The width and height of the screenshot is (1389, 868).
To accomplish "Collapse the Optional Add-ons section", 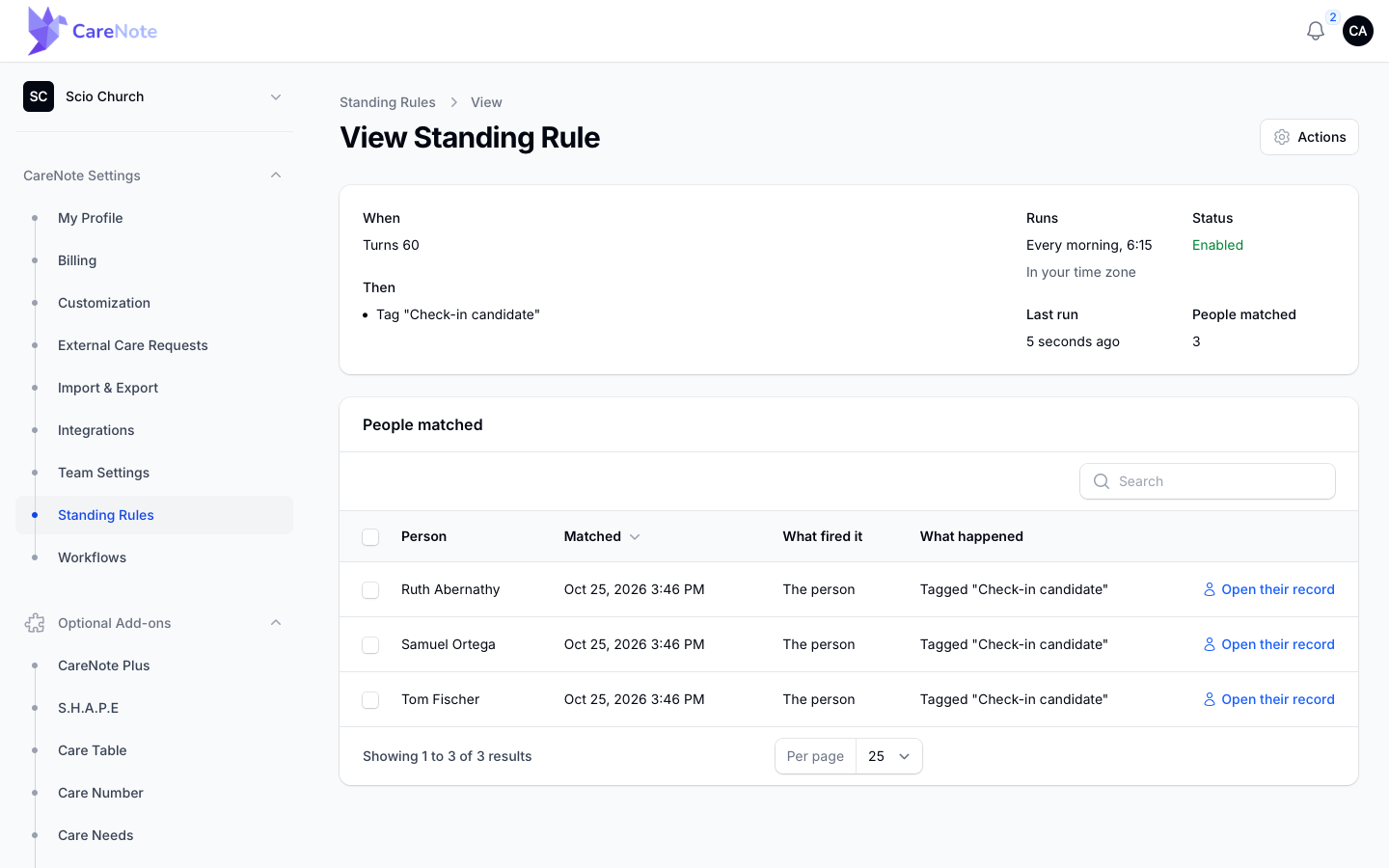I will [x=276, y=623].
